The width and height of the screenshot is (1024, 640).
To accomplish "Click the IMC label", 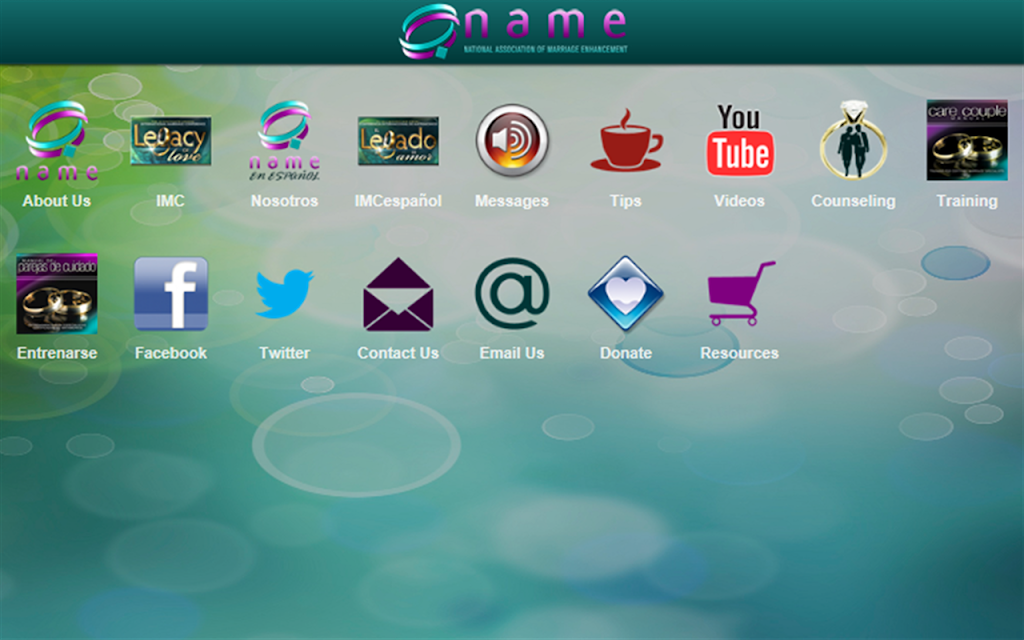I will (170, 201).
